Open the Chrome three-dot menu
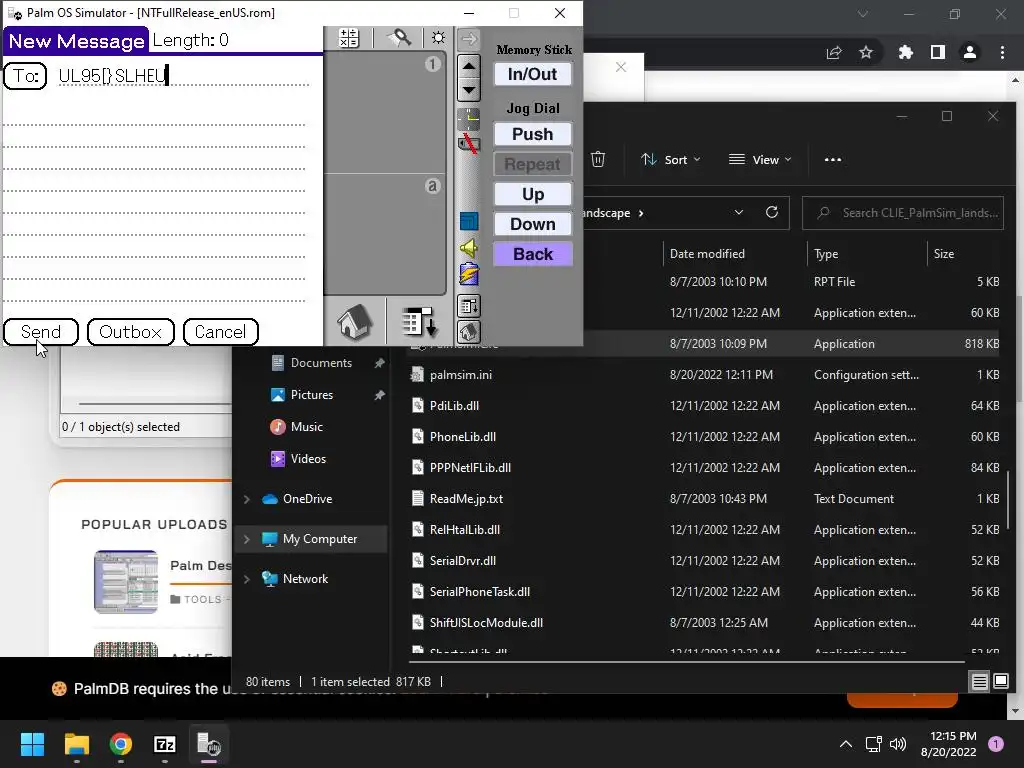This screenshot has height=768, width=1024. pos(1002,52)
